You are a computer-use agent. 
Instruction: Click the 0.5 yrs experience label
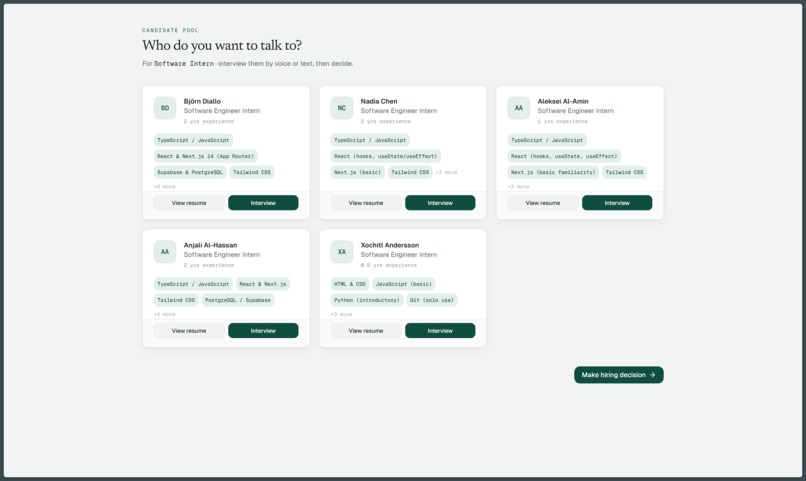(389, 265)
